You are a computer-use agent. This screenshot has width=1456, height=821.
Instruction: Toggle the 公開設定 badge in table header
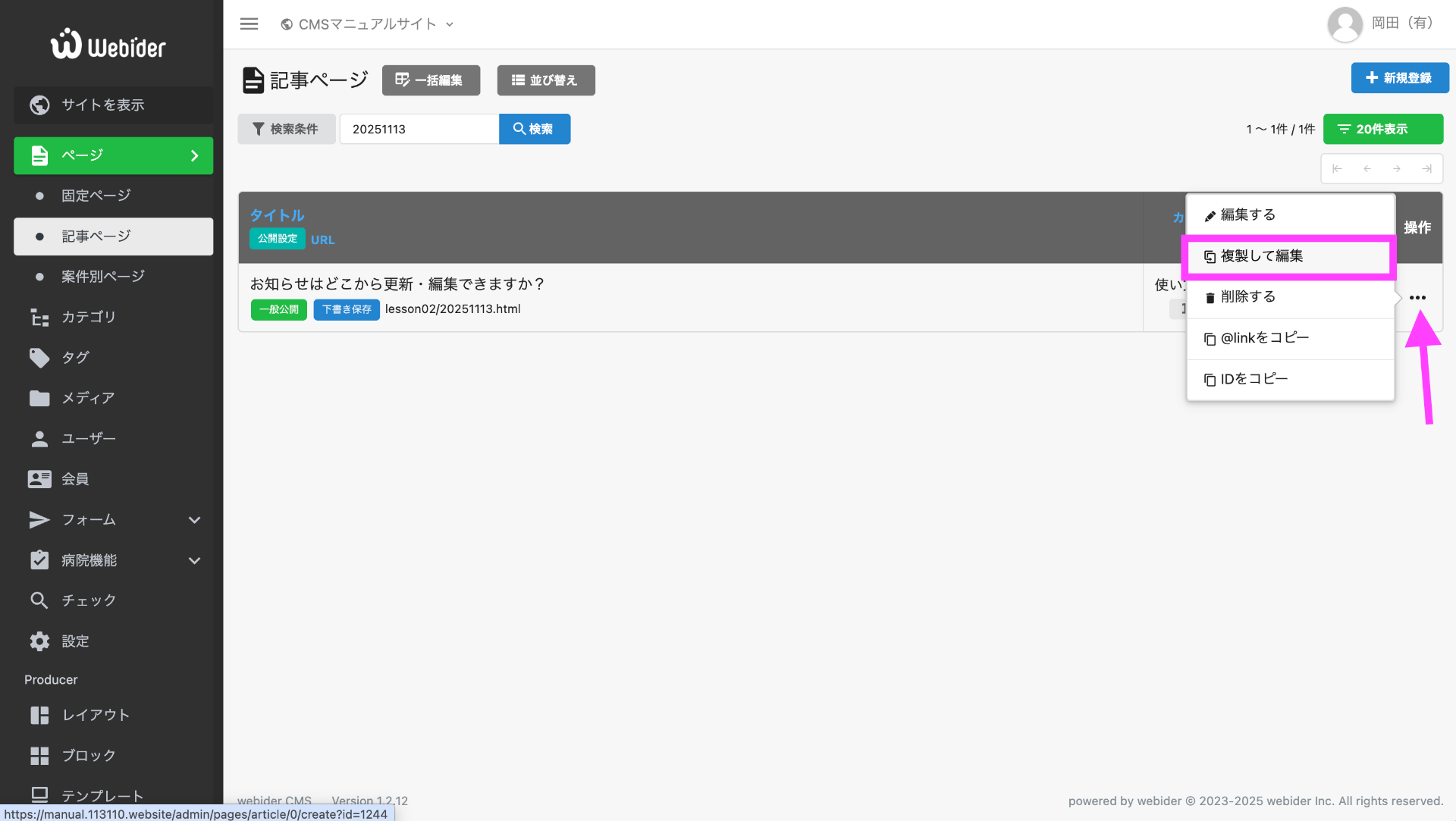pos(277,238)
